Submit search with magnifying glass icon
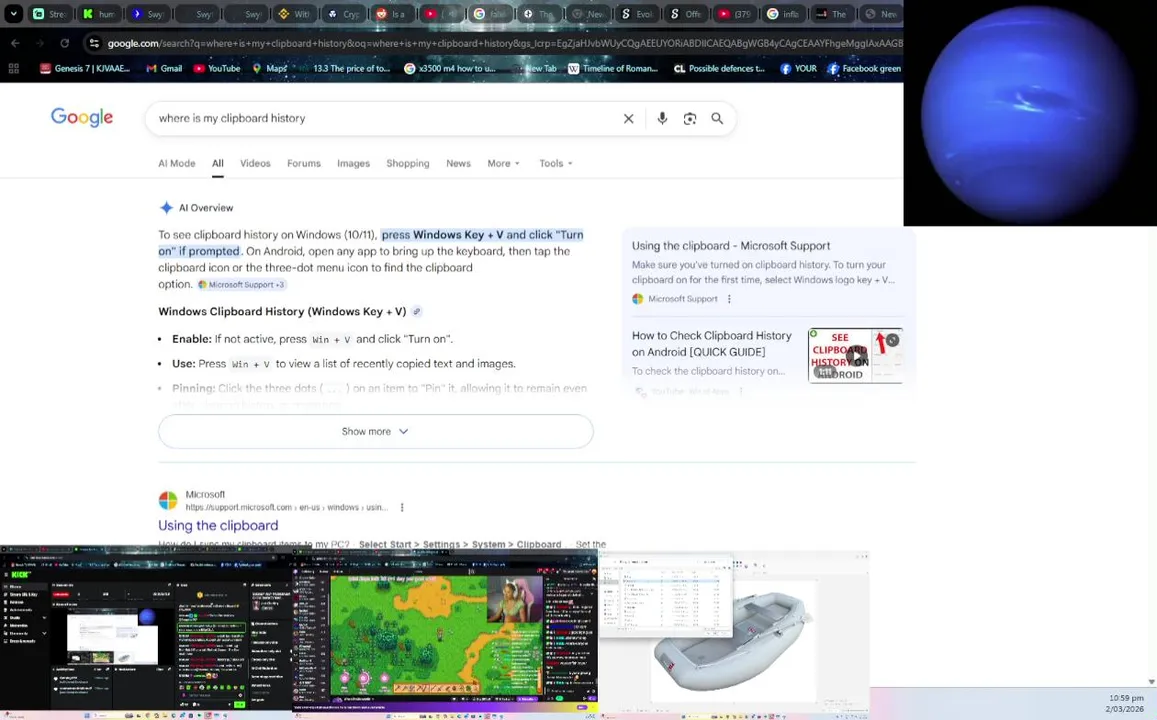Image resolution: width=1157 pixels, height=720 pixels. (x=716, y=118)
